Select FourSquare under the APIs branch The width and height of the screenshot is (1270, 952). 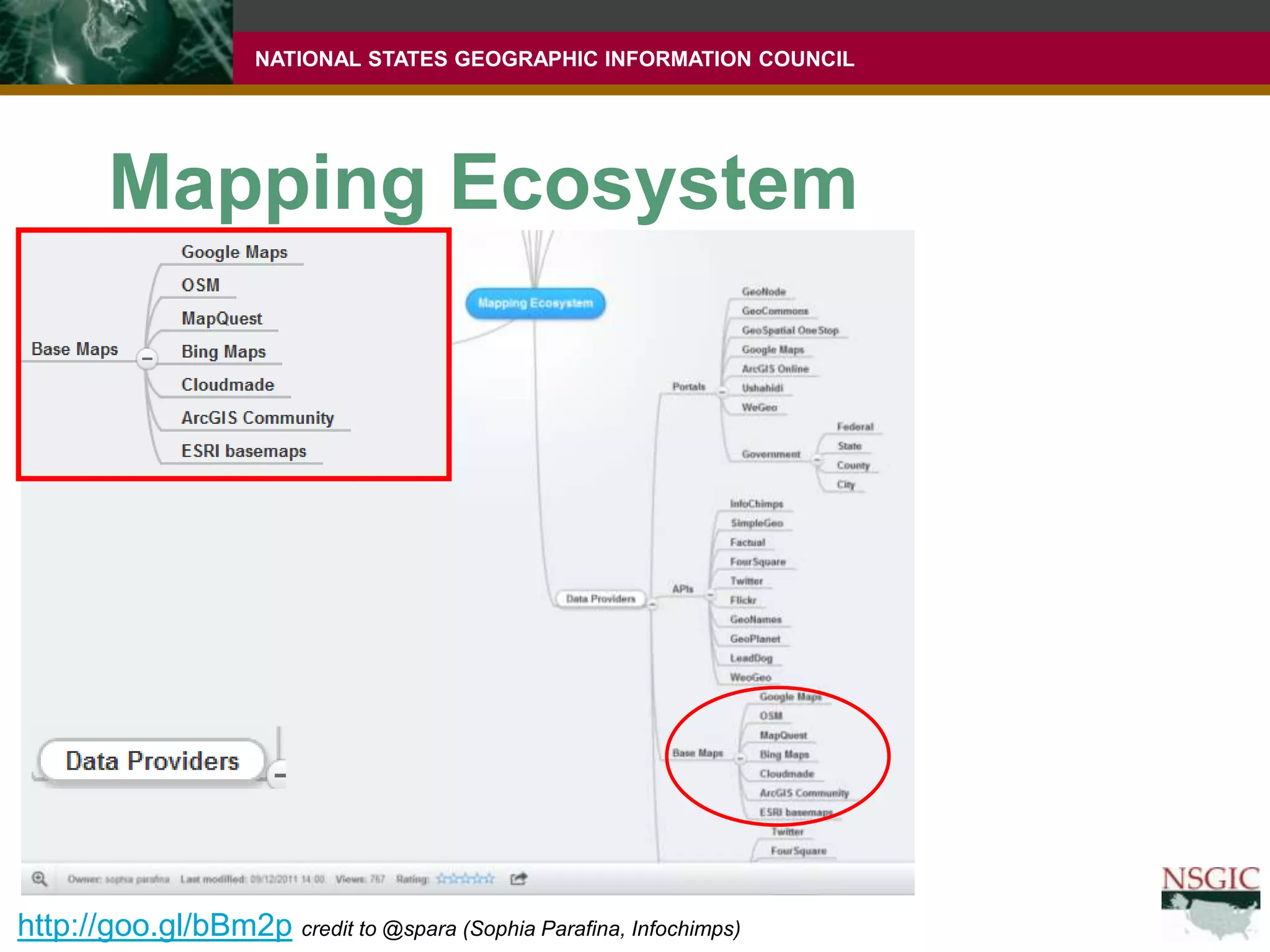758,562
